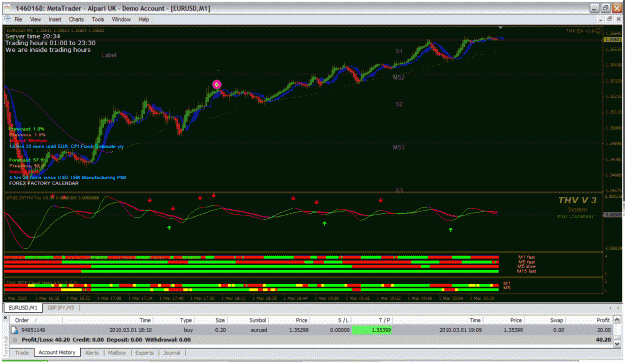Click the current price tag on price scale

click(613, 39)
